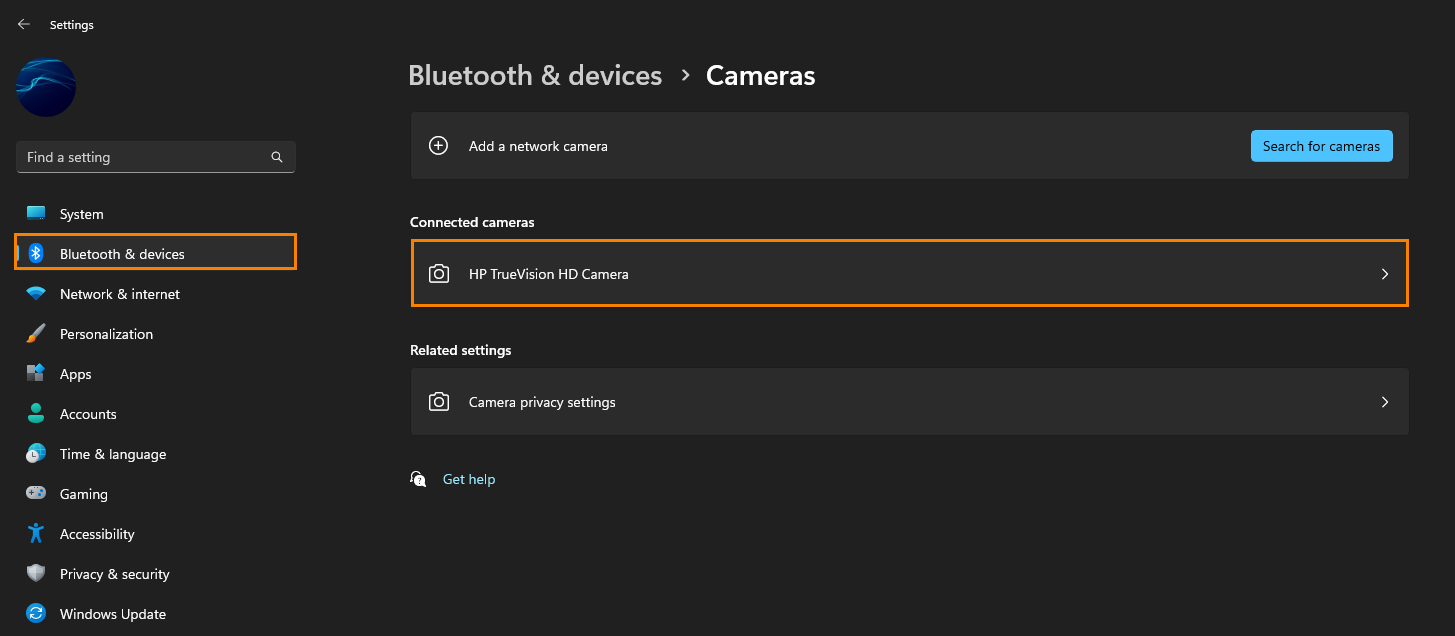Click the Apps icon in sidebar
Viewport: 1455px width, 636px height.
36,374
